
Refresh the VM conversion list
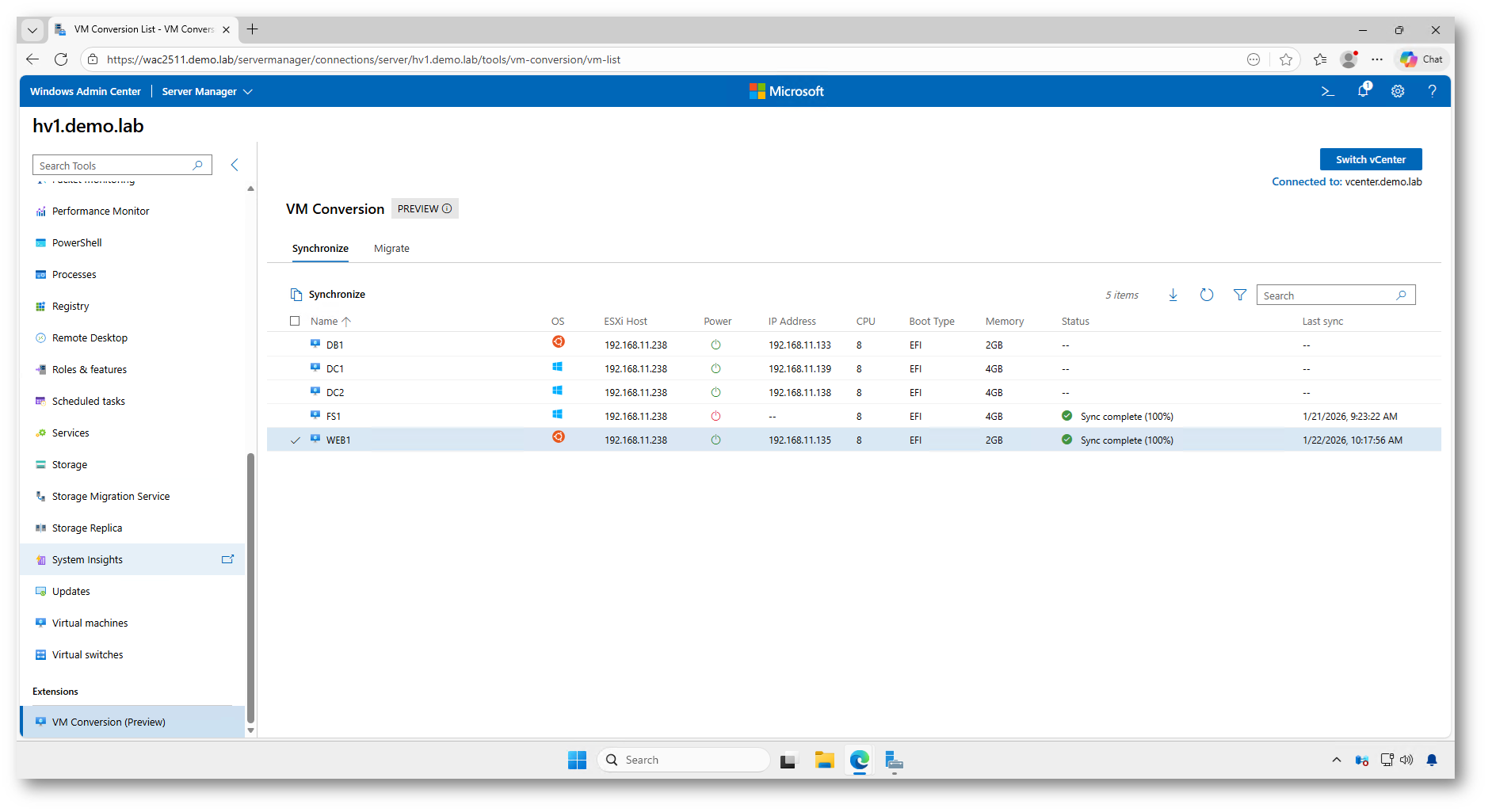(1206, 295)
